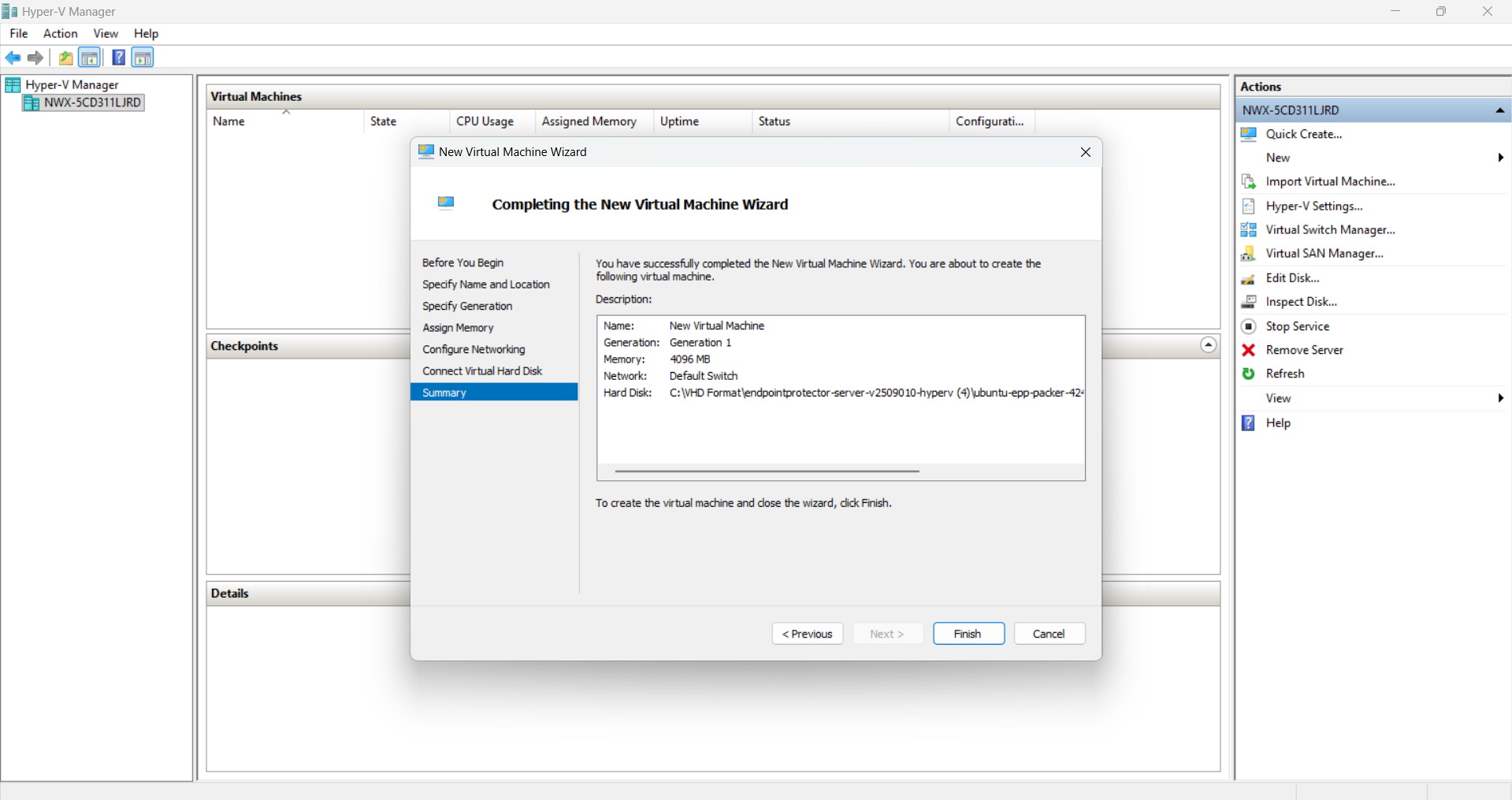Select NWX-5CD311LJRD server in tree

[x=92, y=102]
